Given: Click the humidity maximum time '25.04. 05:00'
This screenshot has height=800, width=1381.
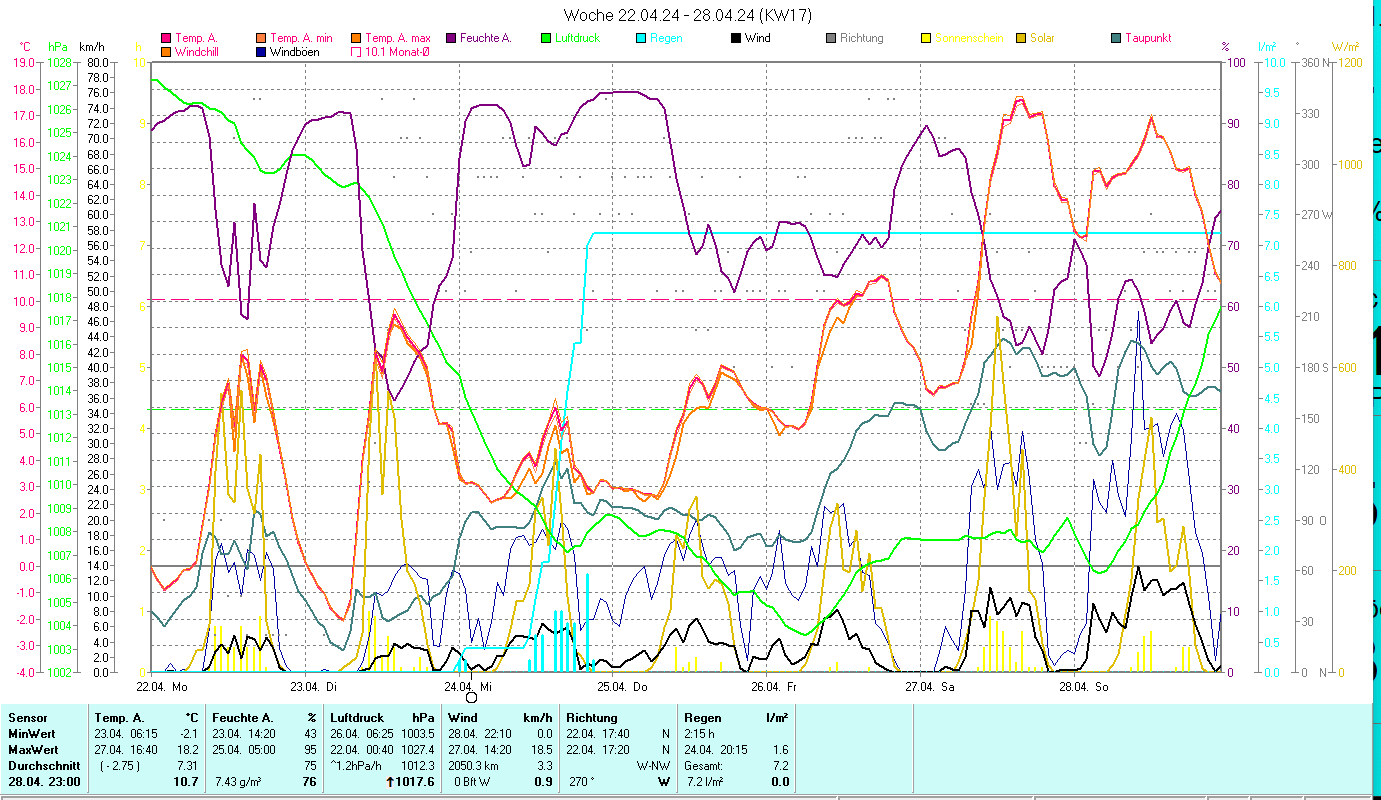Looking at the screenshot, I should (245, 750).
